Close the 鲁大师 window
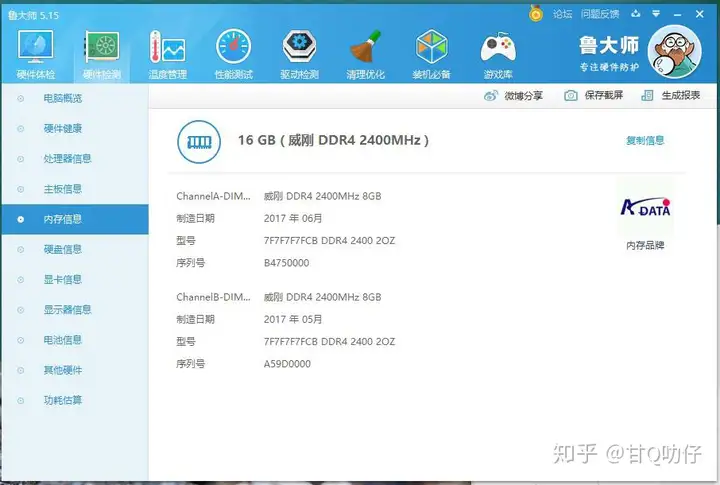The width and height of the screenshot is (720, 485). [699, 14]
